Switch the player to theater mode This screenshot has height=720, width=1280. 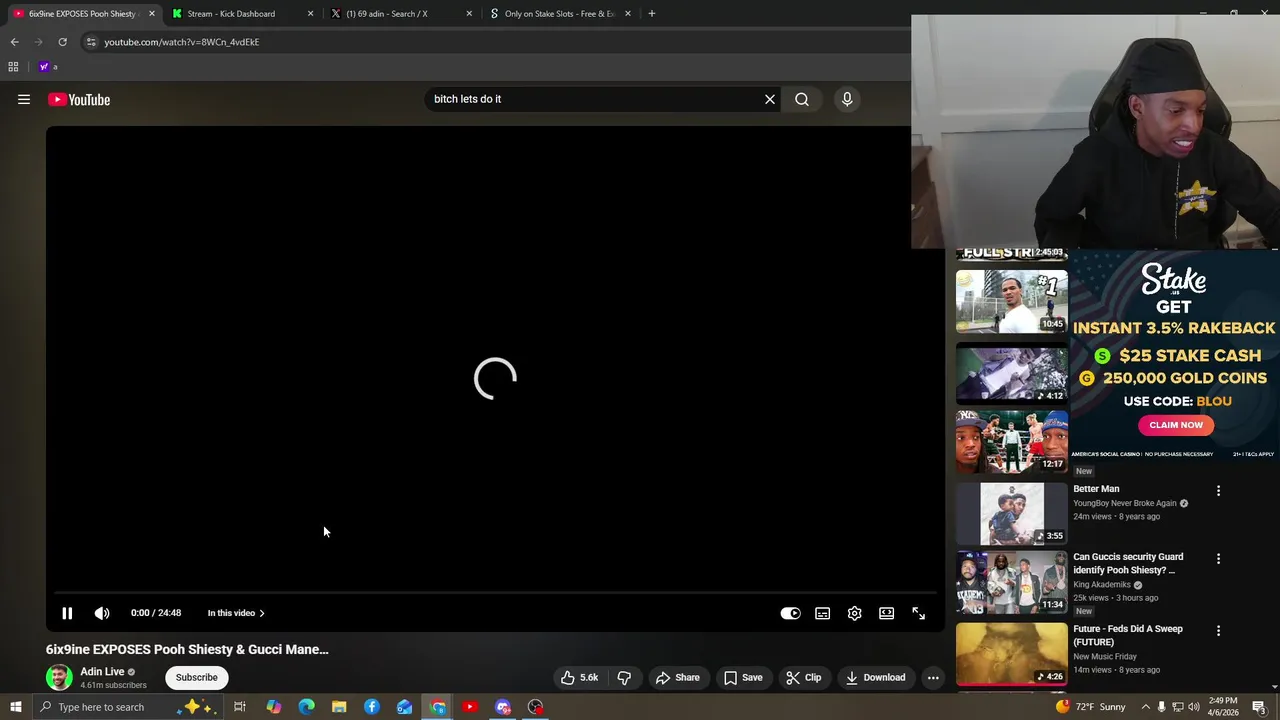886,613
